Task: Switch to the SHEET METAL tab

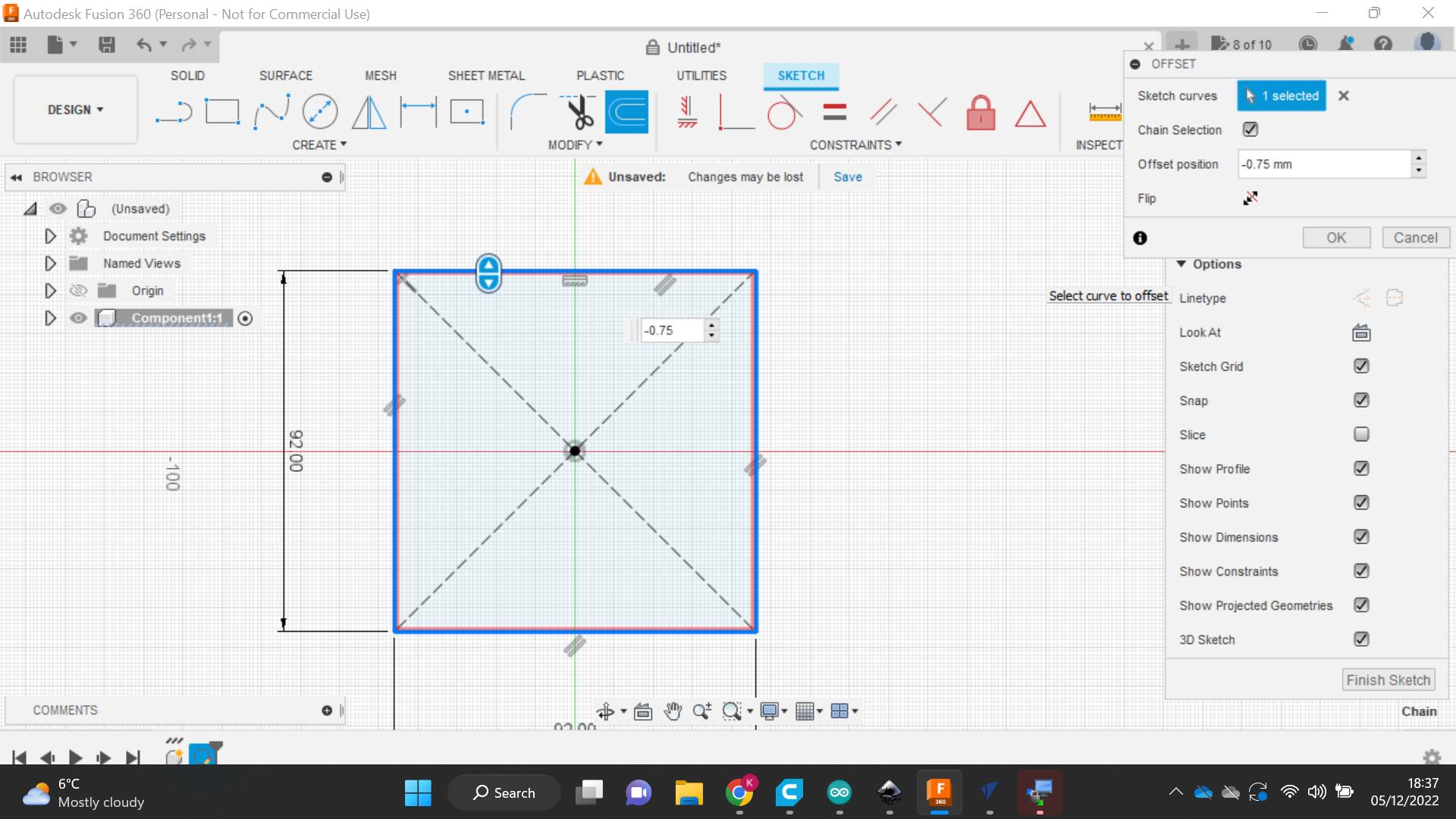Action: 486,75
